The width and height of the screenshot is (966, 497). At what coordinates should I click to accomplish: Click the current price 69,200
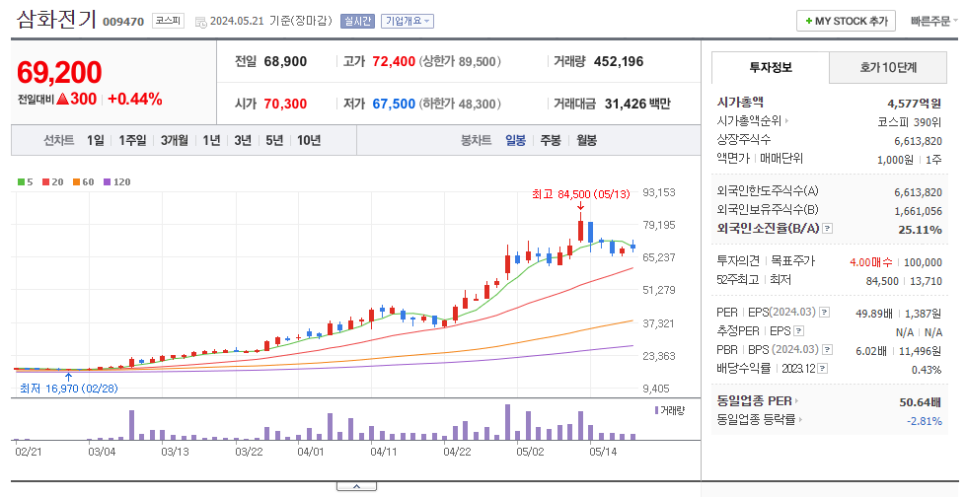point(60,73)
